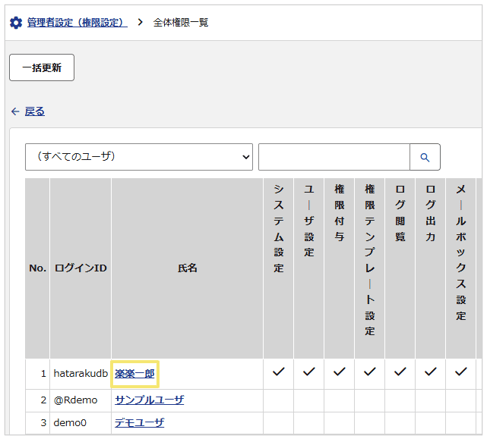
Task: Open the (すべてのユーザ) user filter dropdown
Action: (x=139, y=157)
